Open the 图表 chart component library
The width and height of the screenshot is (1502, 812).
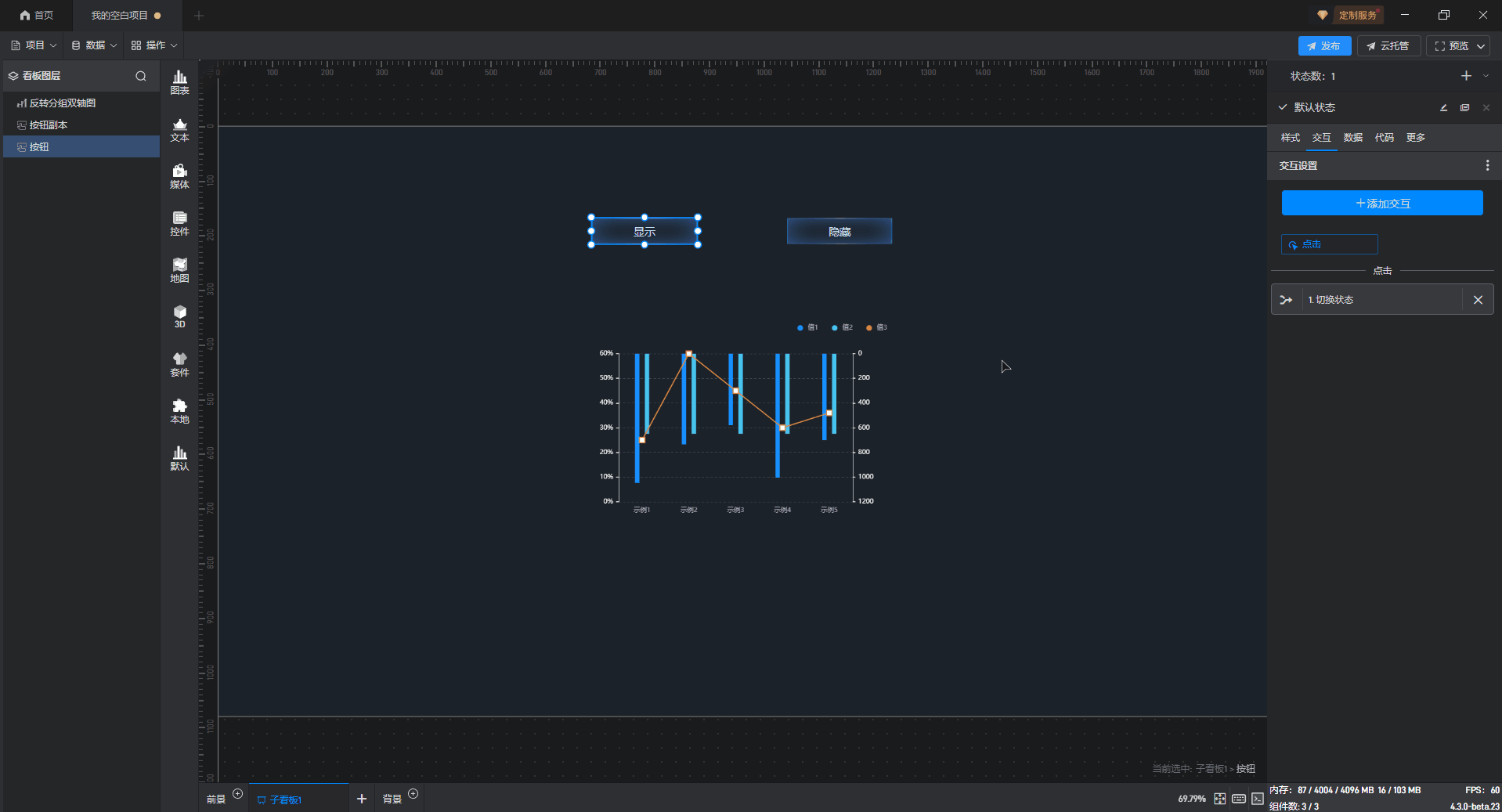tap(179, 82)
